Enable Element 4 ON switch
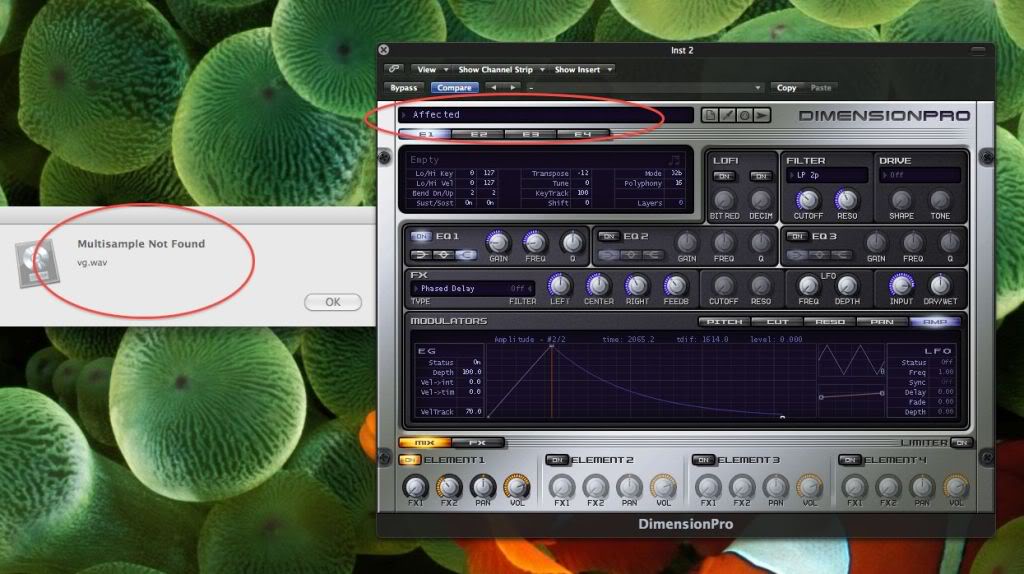Screen dimensions: 1024x574 click(x=849, y=460)
